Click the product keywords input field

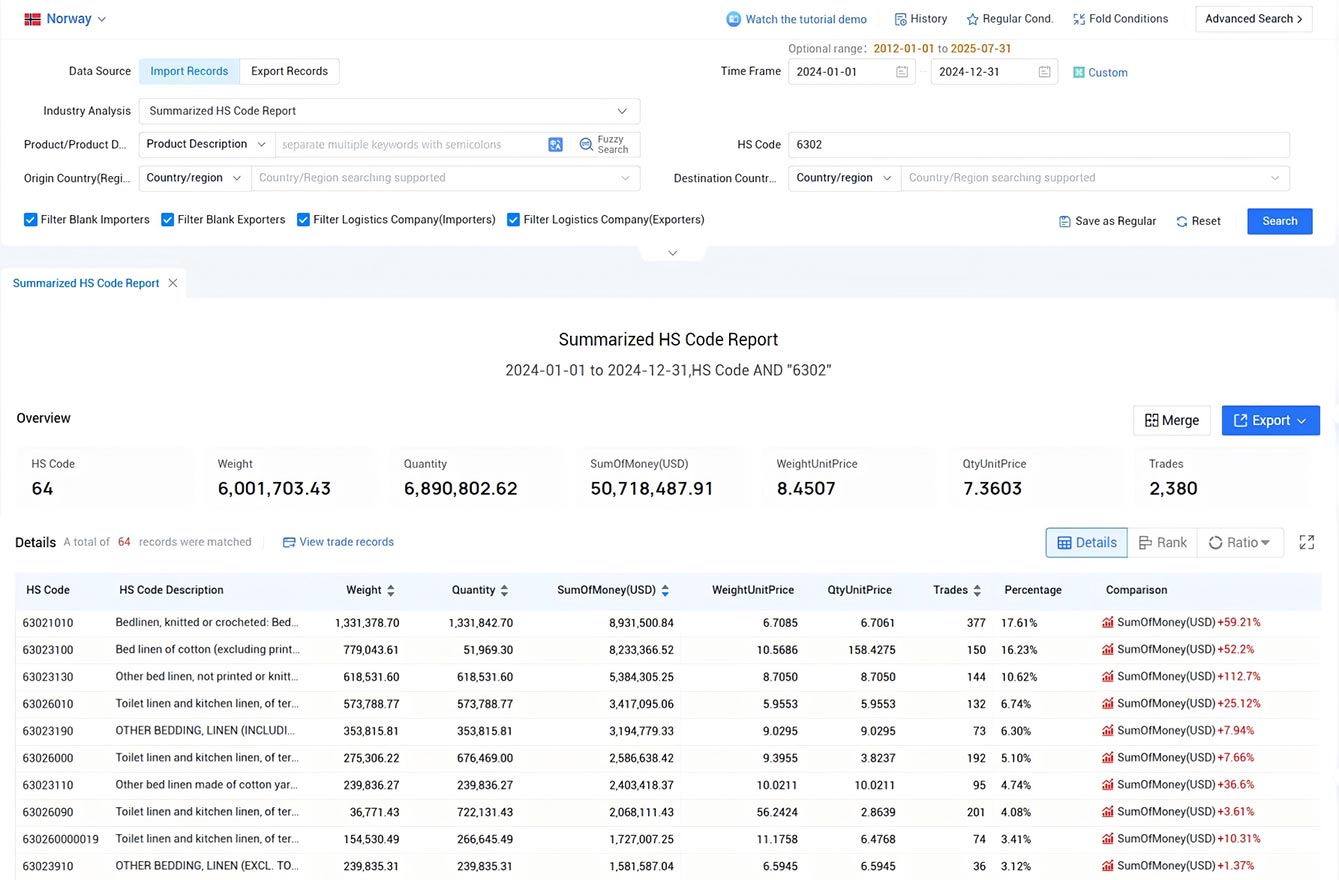tap(411, 144)
